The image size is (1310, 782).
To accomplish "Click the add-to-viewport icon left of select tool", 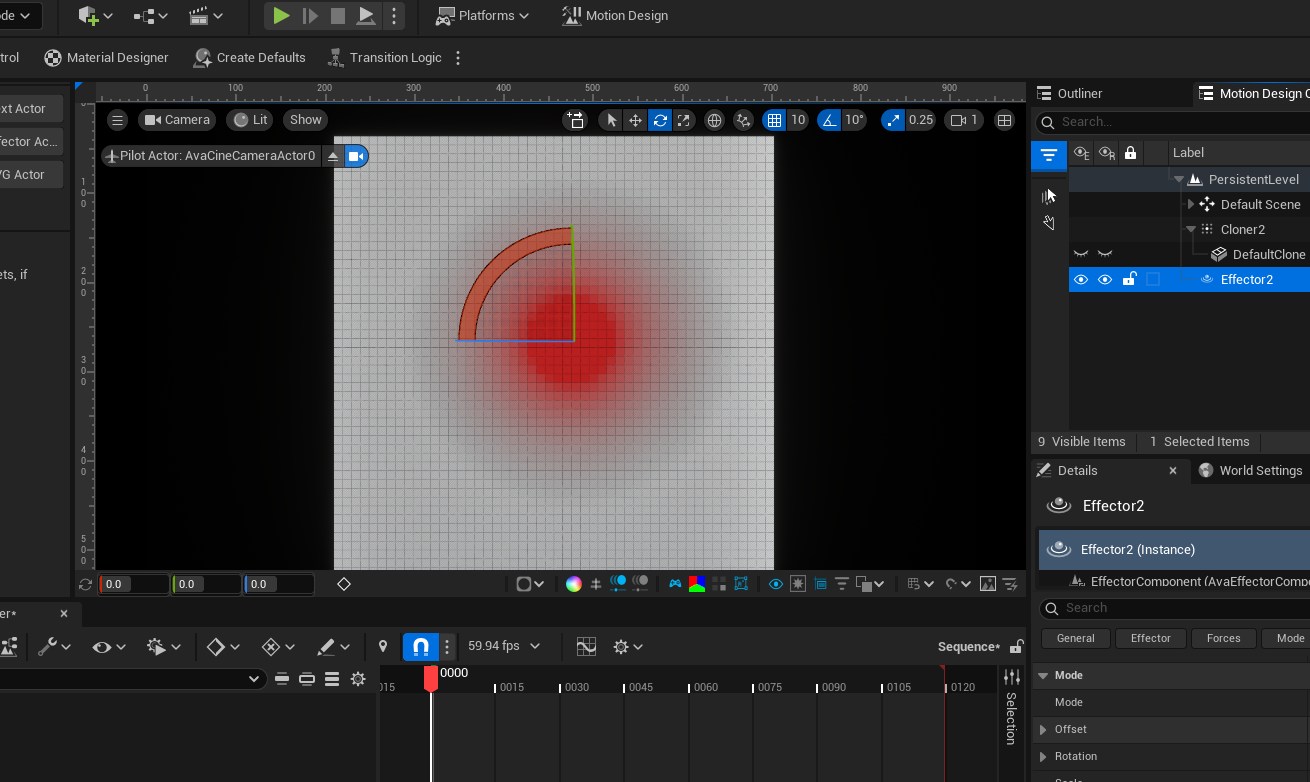I will pyautogui.click(x=575, y=120).
